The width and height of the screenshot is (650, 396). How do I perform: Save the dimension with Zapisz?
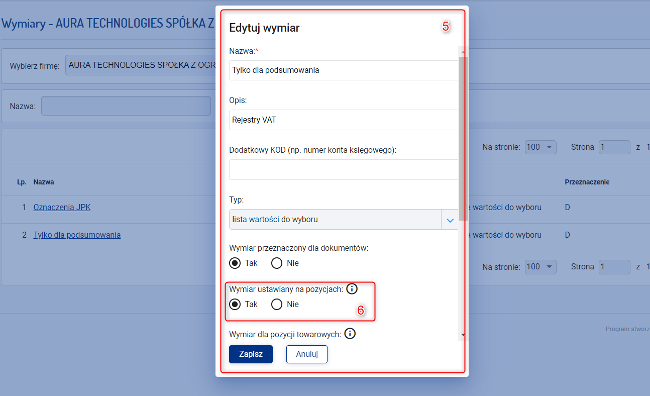coord(251,354)
